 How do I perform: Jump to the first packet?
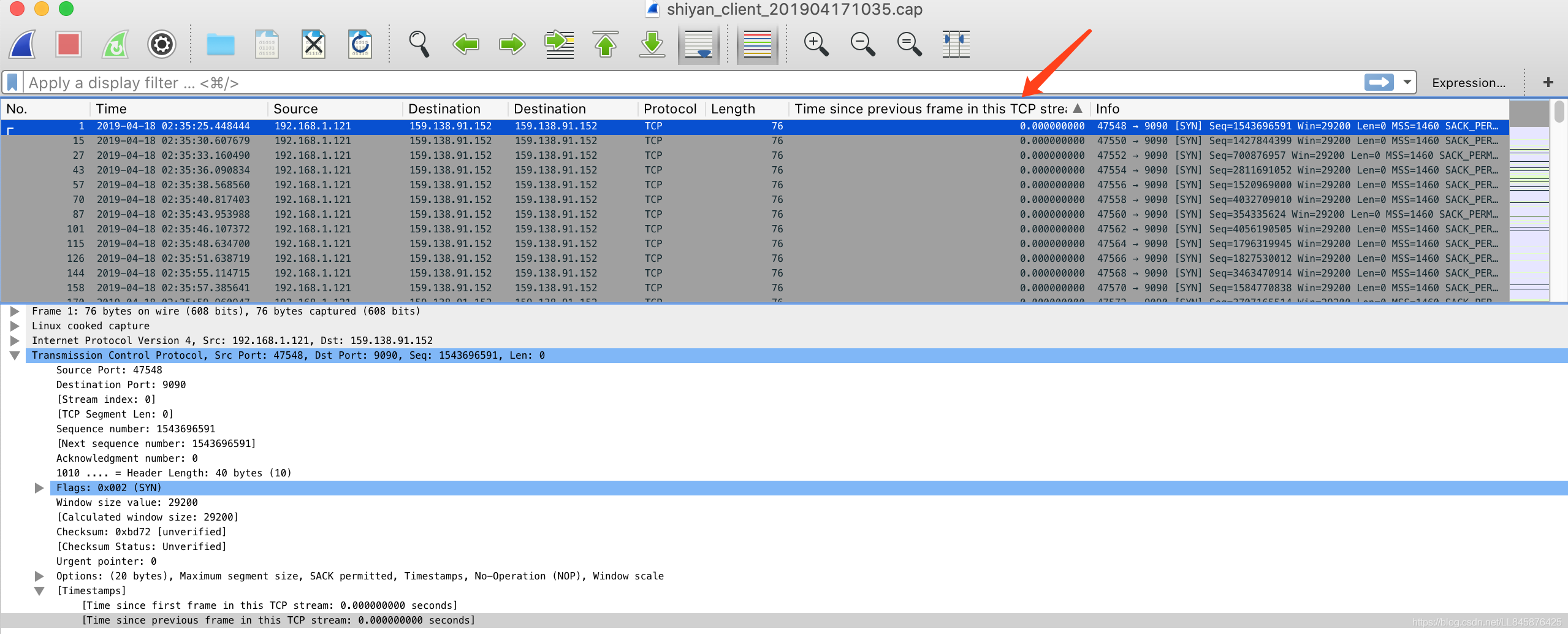click(606, 44)
